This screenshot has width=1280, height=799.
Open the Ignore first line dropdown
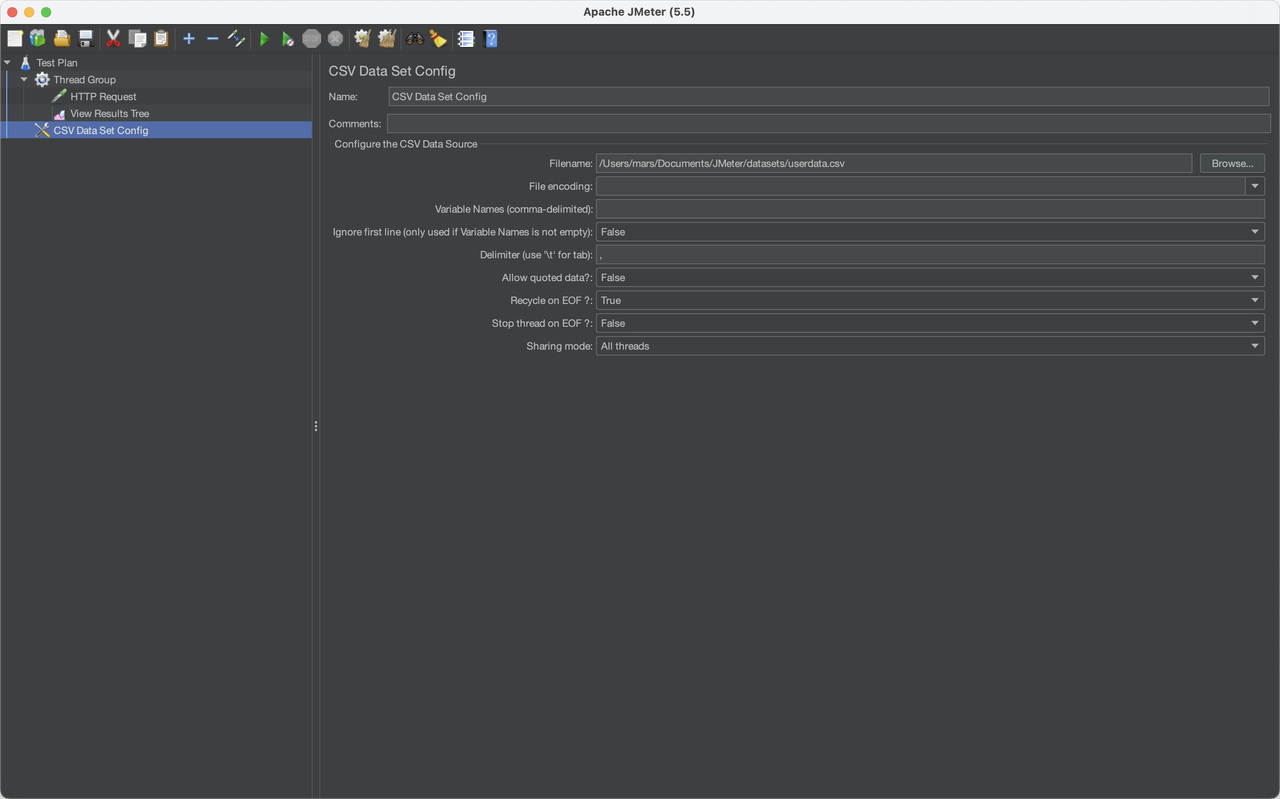(x=930, y=232)
